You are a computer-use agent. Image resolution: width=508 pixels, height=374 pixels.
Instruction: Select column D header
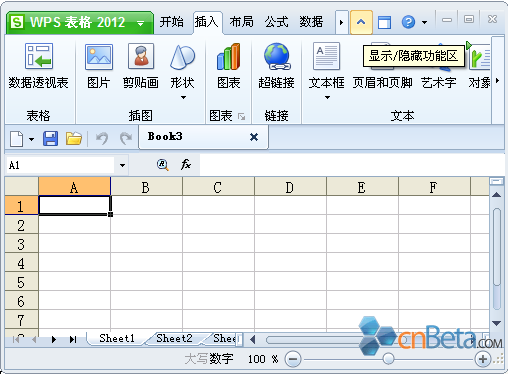(x=290, y=187)
